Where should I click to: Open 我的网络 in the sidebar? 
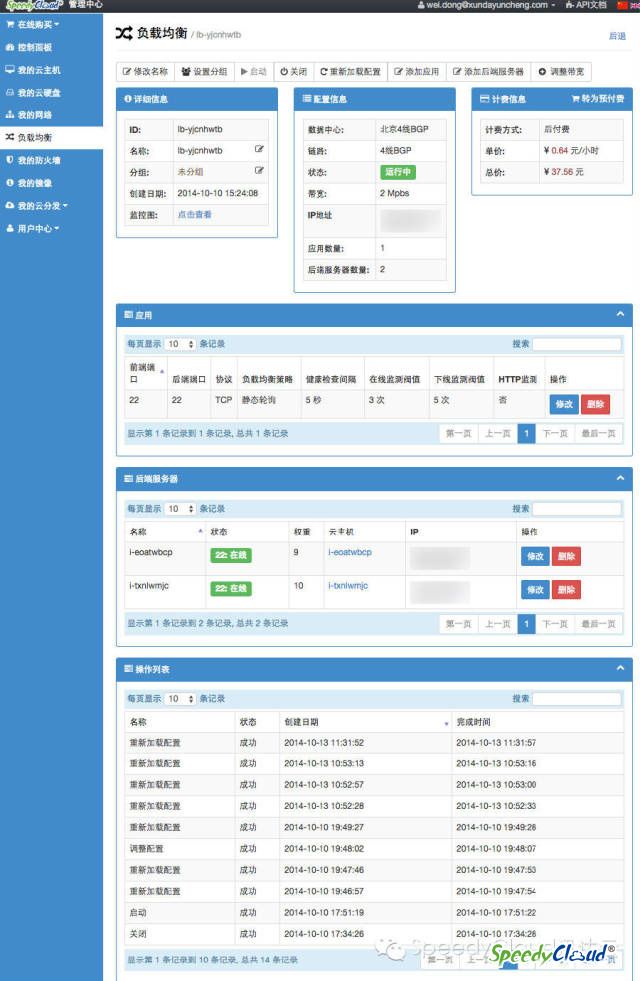[29, 115]
